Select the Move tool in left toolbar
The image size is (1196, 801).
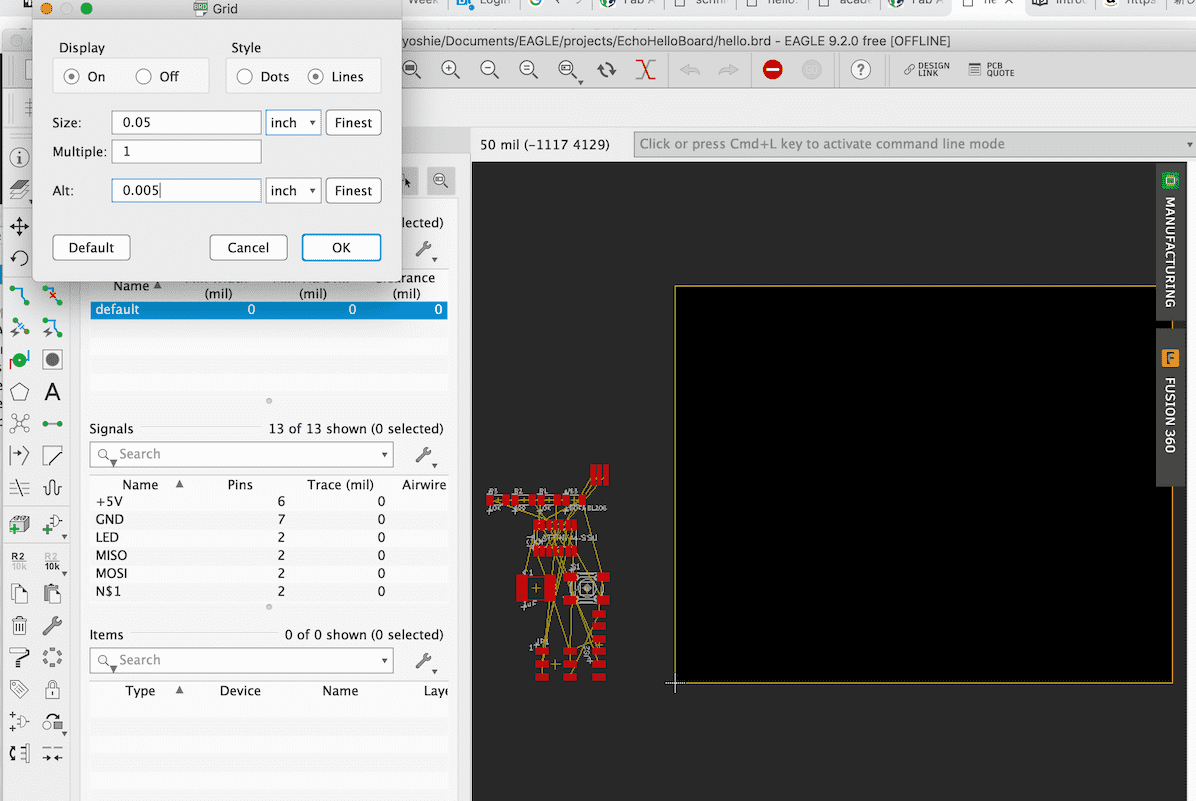point(20,226)
